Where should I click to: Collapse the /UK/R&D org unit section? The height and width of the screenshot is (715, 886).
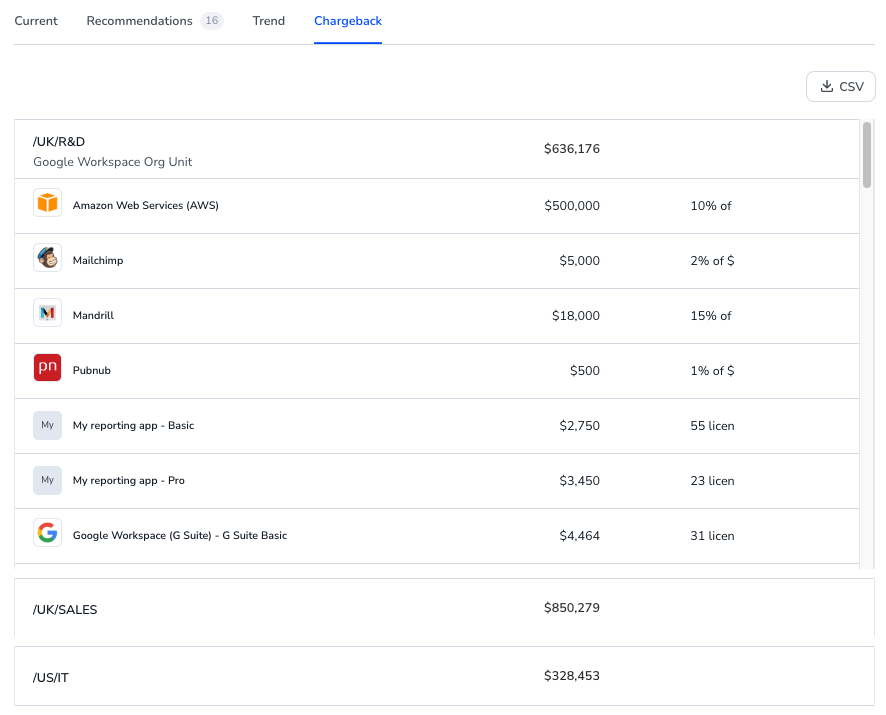[x=437, y=149]
